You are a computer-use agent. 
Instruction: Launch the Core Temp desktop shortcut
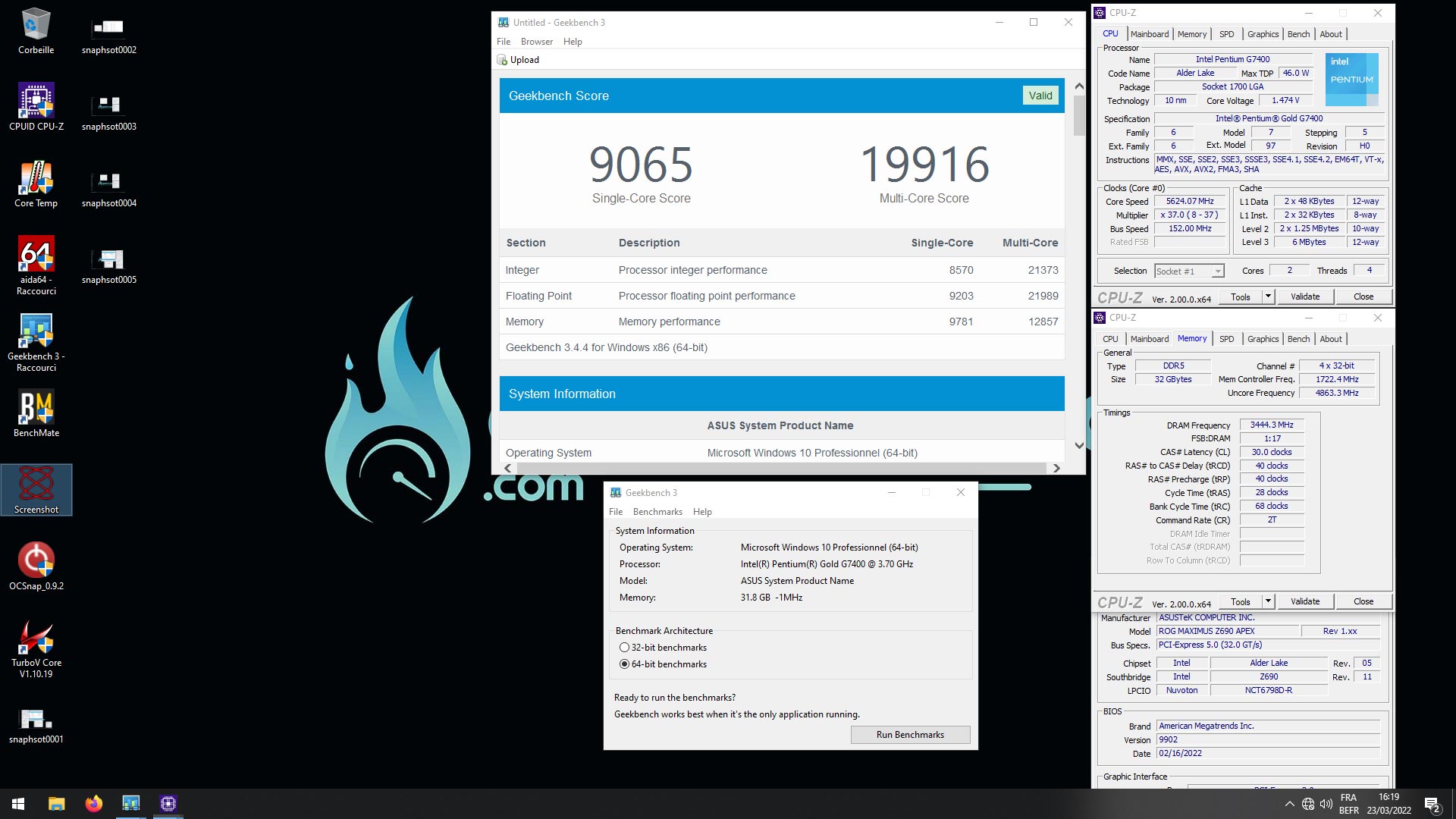(x=36, y=184)
